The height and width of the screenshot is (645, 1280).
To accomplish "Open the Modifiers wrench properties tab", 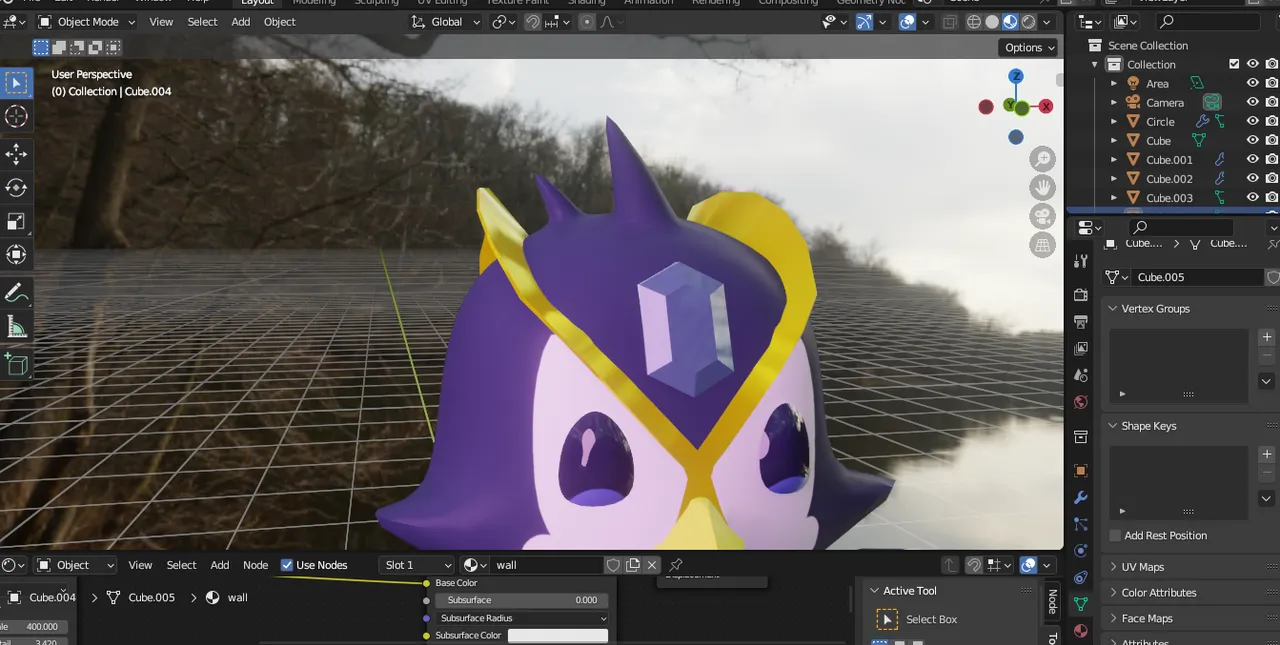I will [1080, 498].
